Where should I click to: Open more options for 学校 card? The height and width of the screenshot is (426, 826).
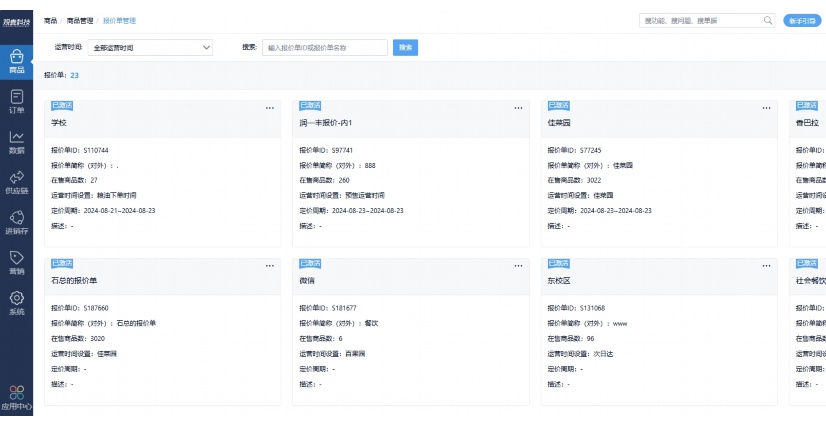point(270,108)
